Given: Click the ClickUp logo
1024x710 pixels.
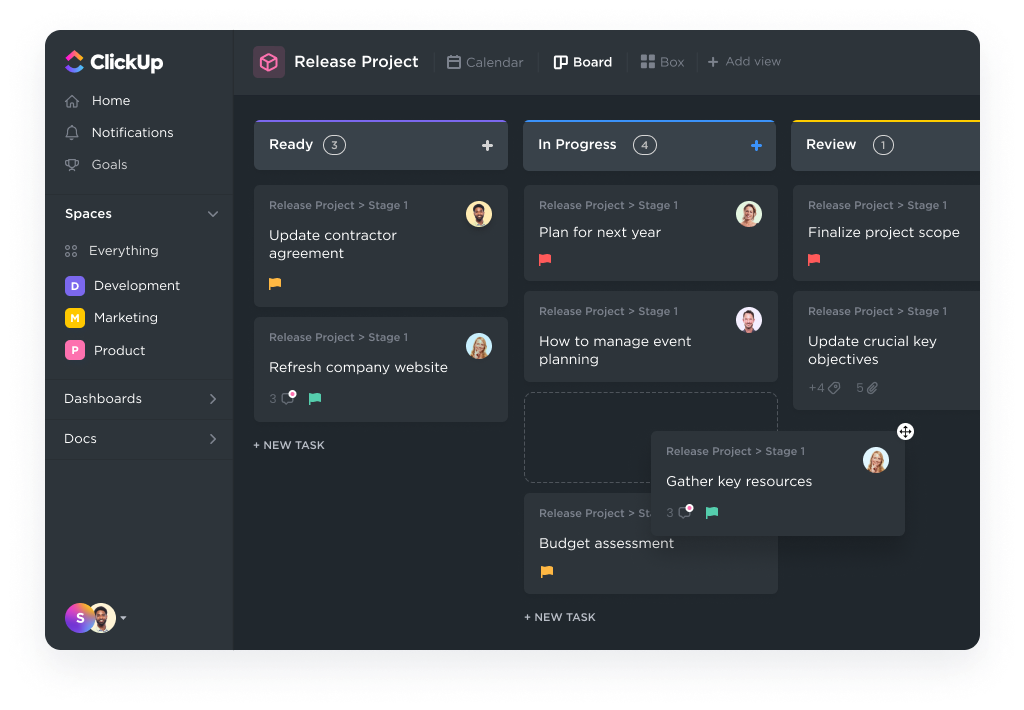Looking at the screenshot, I should [114, 62].
